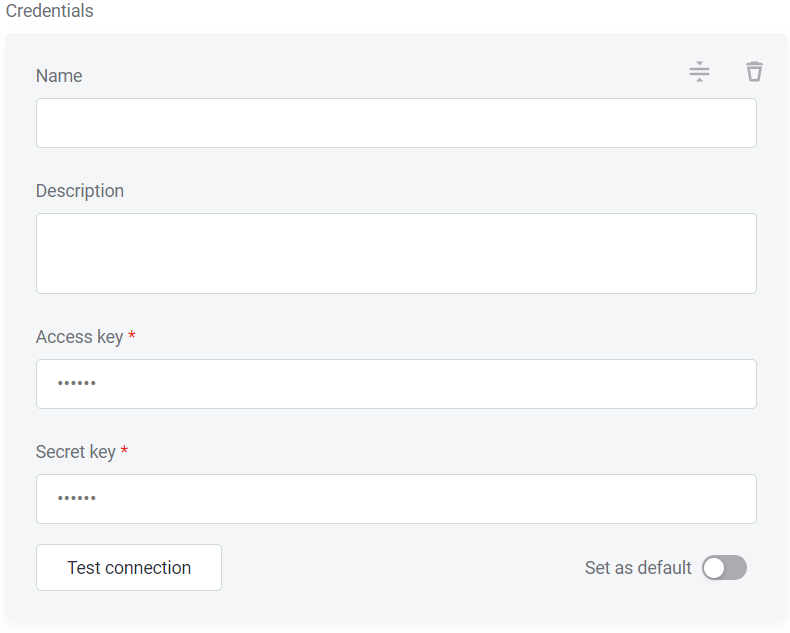Screen dimensions: 790x633
Task: Click the Set as default label text
Action: [638, 568]
